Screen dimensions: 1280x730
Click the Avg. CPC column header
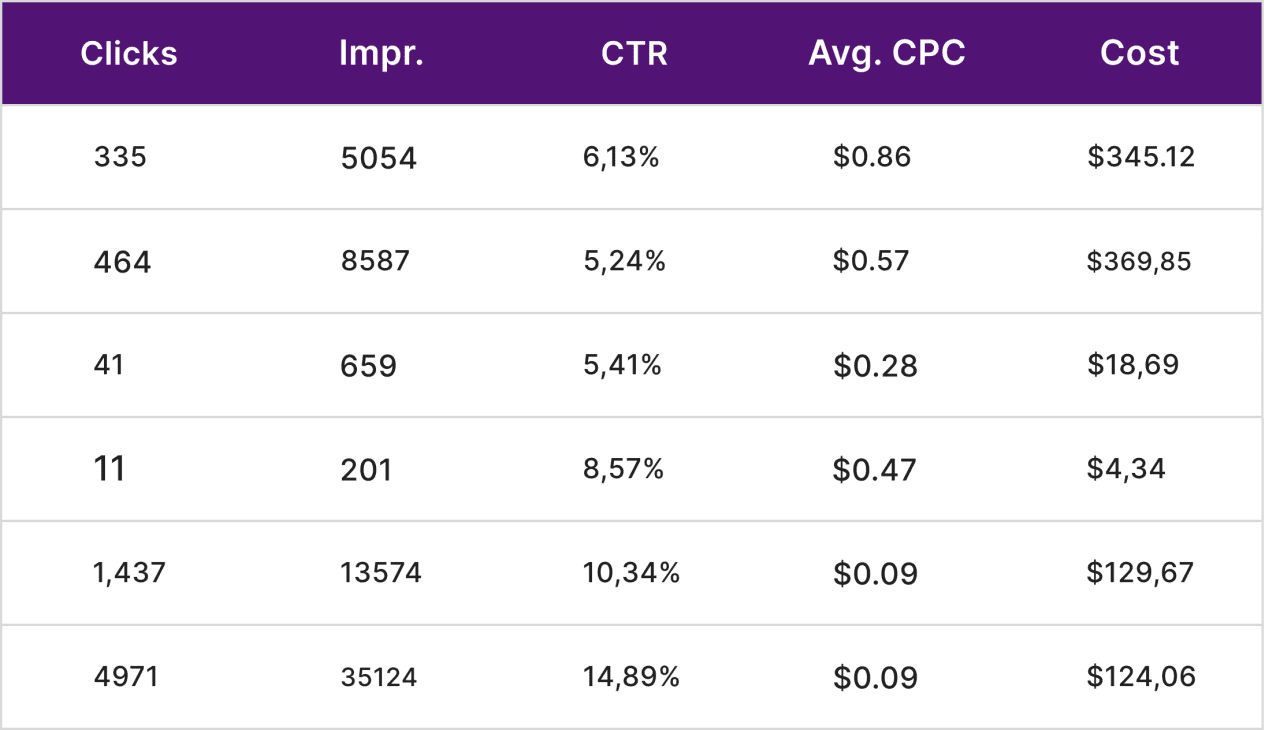click(x=887, y=53)
